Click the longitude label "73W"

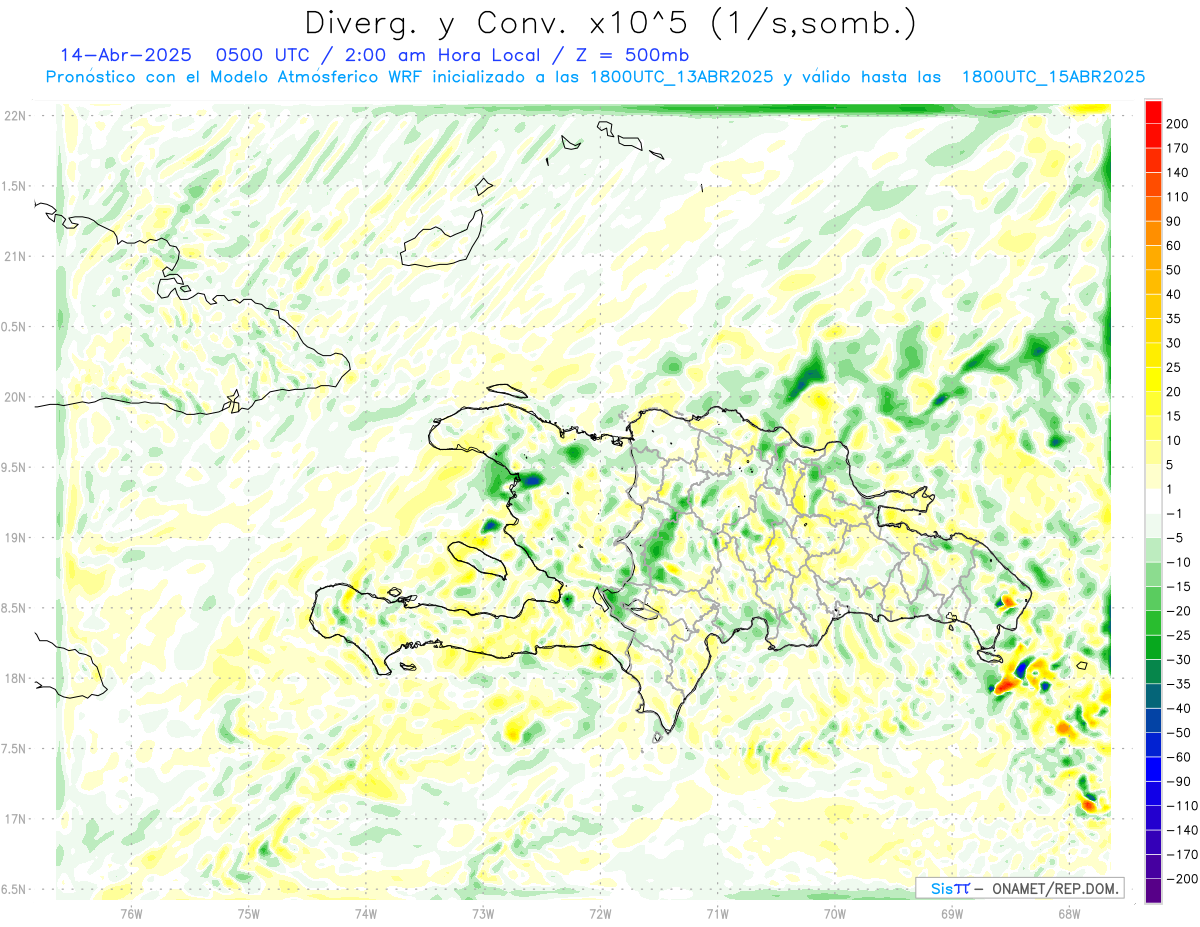(x=483, y=913)
